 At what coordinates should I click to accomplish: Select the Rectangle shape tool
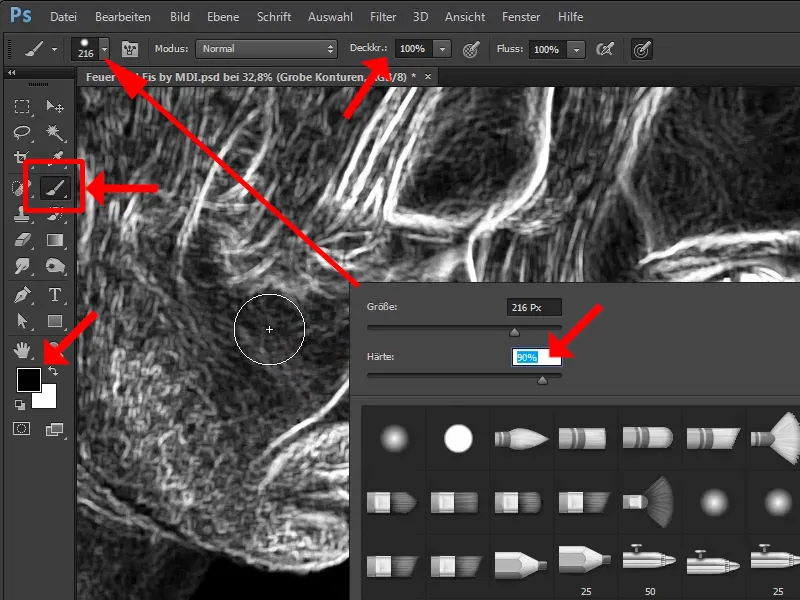pos(55,321)
